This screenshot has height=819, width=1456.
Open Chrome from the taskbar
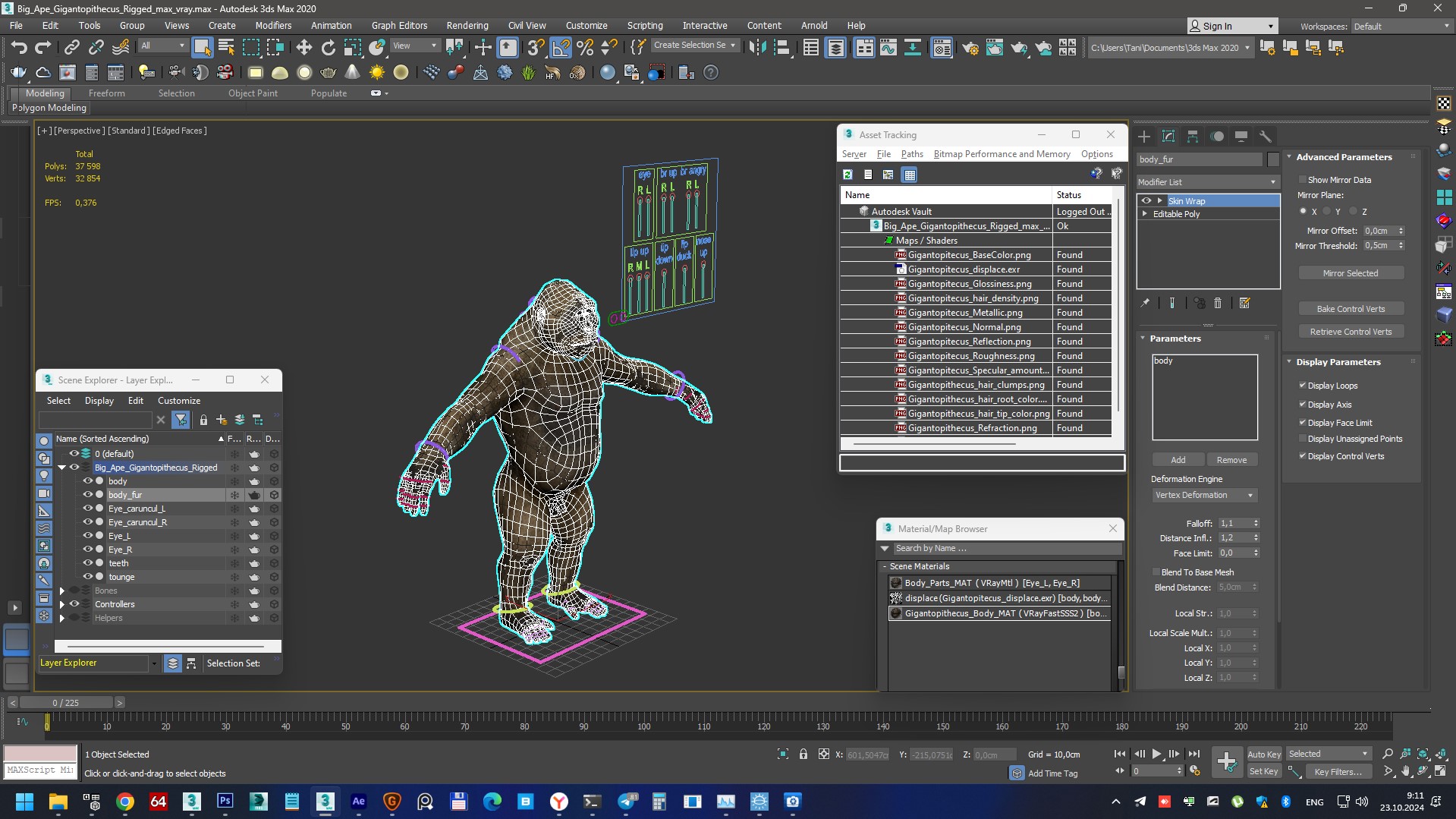[x=125, y=802]
